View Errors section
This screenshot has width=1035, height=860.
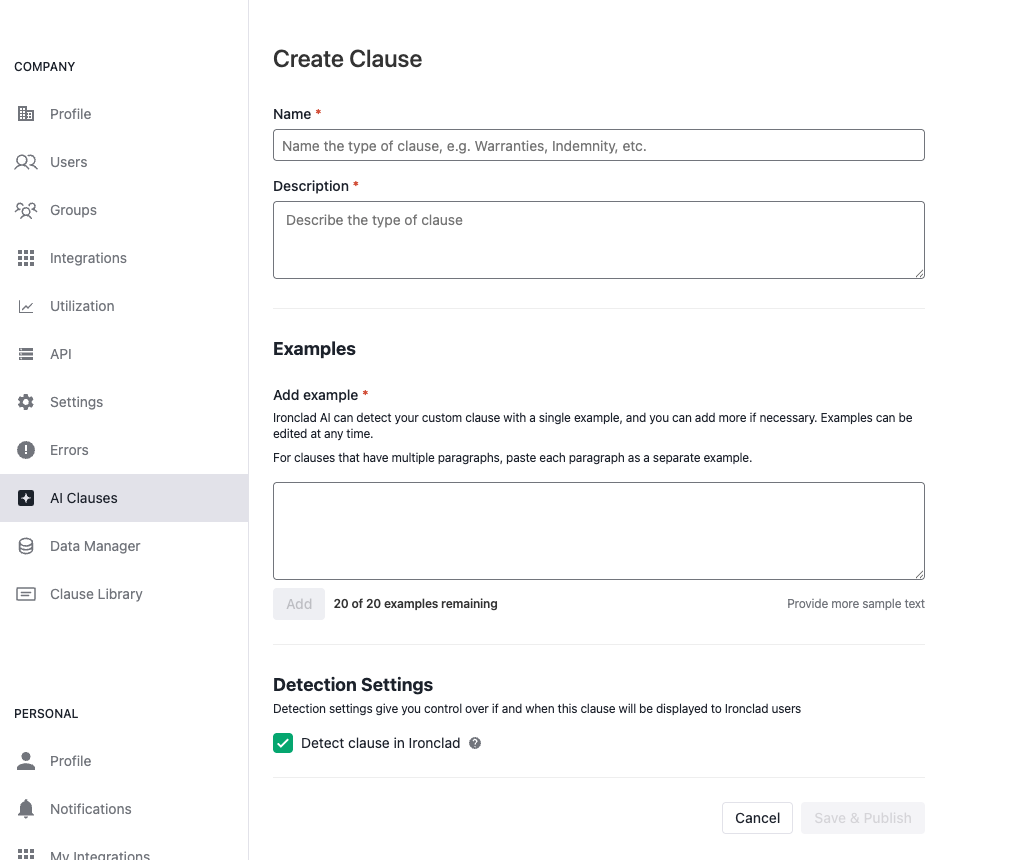click(124, 450)
